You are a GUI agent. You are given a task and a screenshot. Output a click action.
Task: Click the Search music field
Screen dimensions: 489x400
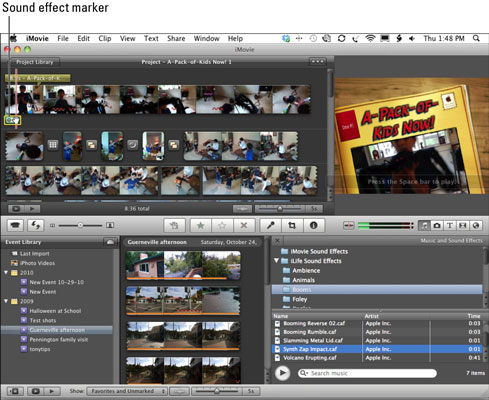point(367,373)
